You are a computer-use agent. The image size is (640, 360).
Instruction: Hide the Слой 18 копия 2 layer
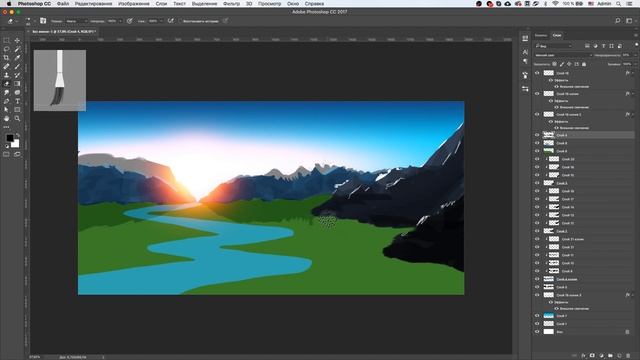click(537, 114)
